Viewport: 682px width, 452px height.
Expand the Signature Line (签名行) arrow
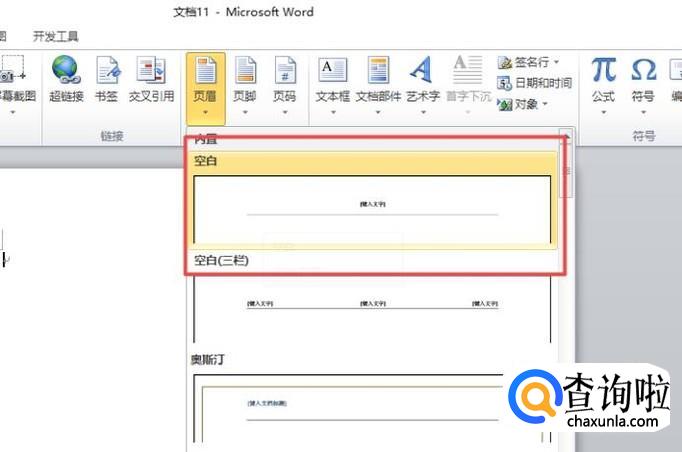556,62
